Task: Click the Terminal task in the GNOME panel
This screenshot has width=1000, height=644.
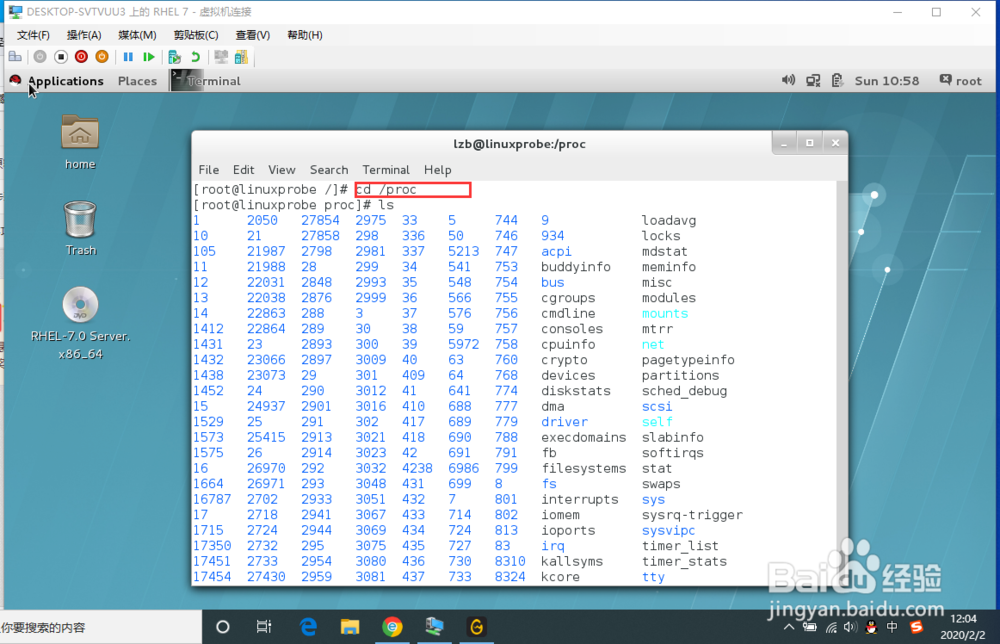Action: tap(207, 81)
